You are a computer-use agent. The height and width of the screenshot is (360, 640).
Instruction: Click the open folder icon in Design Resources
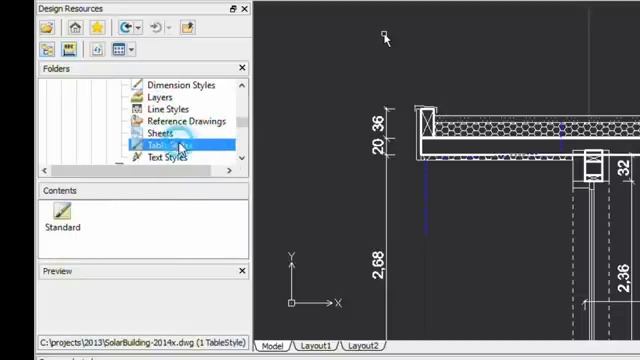47,27
